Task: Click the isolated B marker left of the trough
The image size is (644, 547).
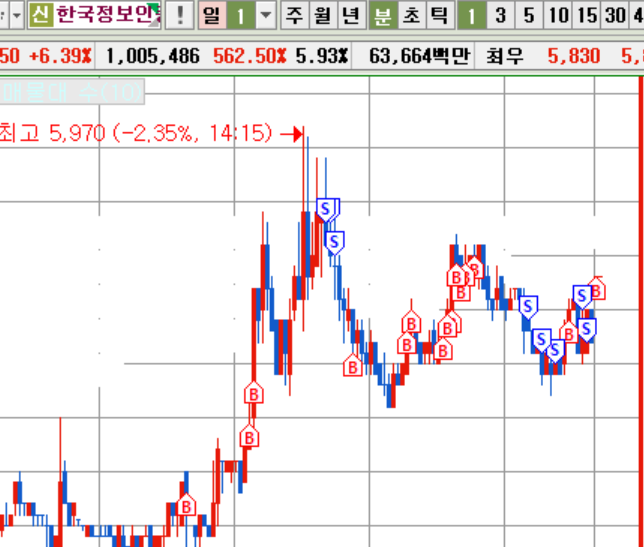Action: click(352, 367)
